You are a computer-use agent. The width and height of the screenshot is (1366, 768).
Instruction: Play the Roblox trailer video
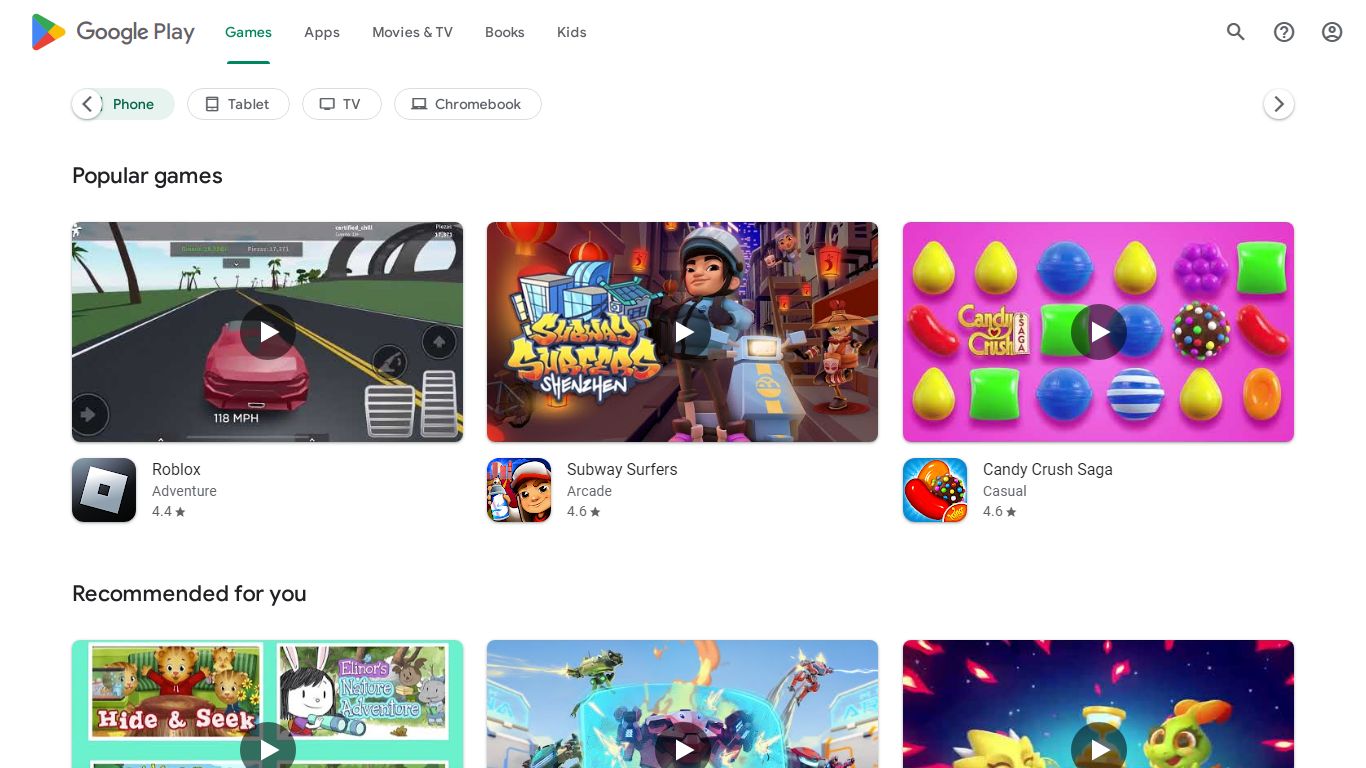(x=268, y=332)
